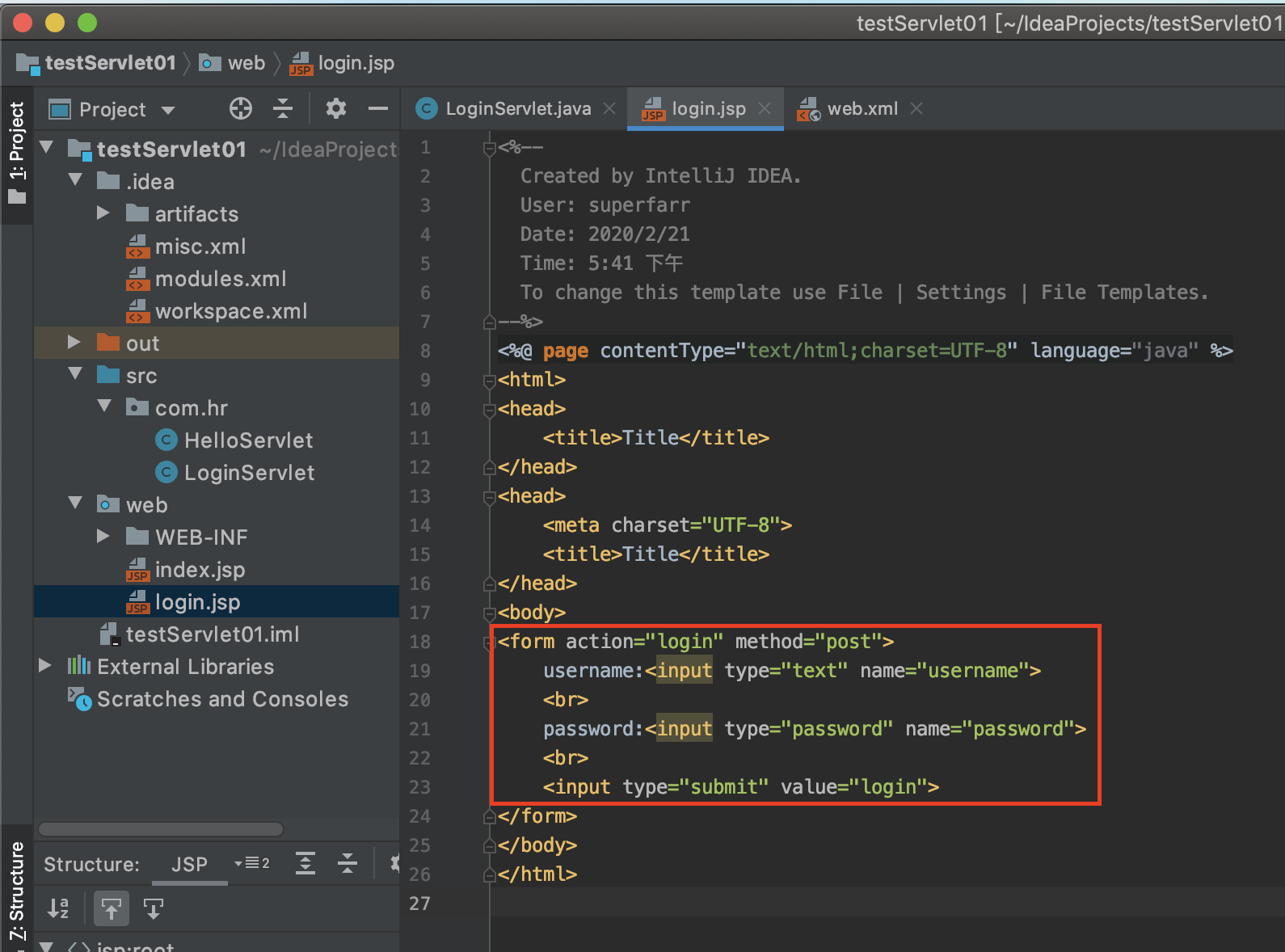Click Collapse All icon in Structure panel
This screenshot has width=1285, height=952.
(x=348, y=863)
